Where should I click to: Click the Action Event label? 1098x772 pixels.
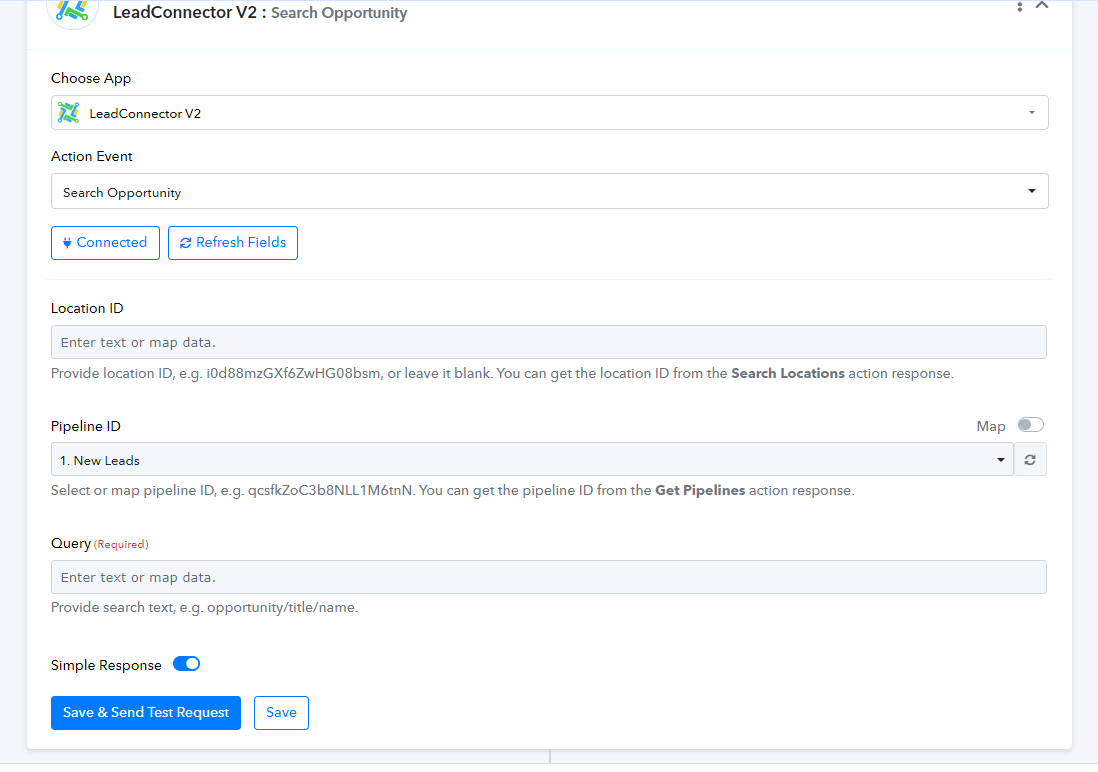[92, 156]
